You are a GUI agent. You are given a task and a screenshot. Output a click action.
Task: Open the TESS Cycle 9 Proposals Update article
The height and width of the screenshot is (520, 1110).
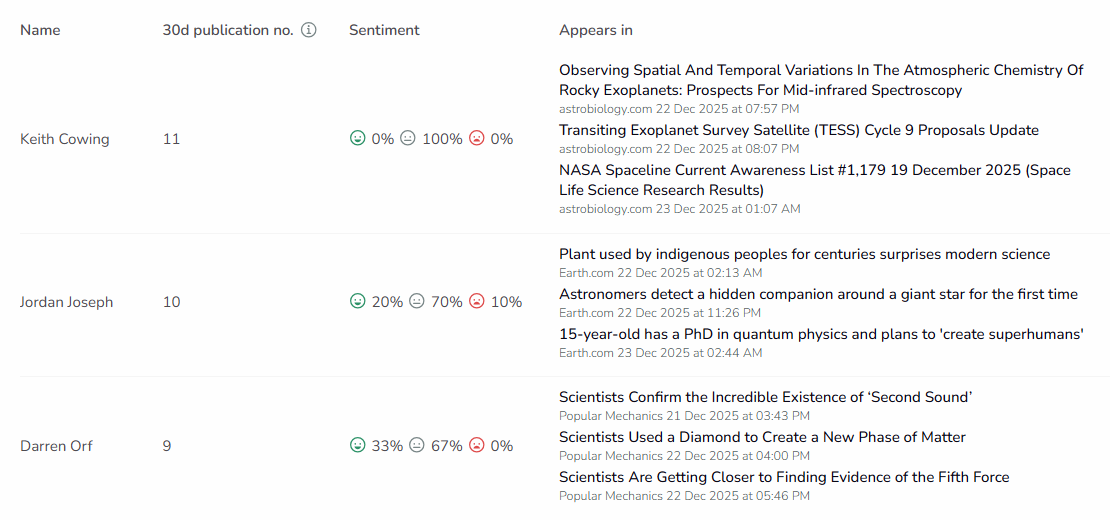[x=798, y=130]
